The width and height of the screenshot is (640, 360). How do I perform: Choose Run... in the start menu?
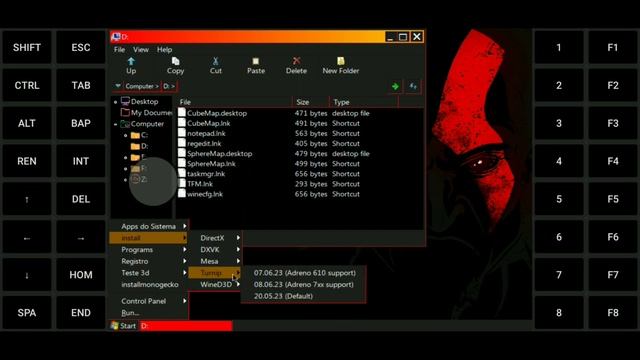[149, 313]
